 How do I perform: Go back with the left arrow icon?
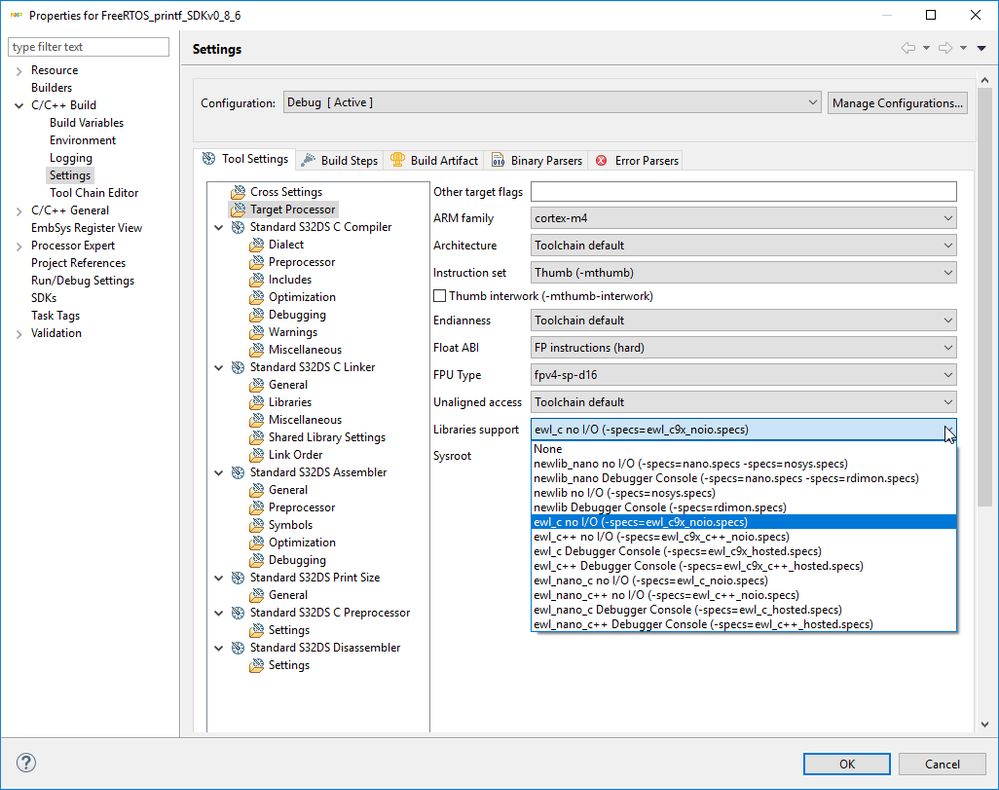pos(908,48)
